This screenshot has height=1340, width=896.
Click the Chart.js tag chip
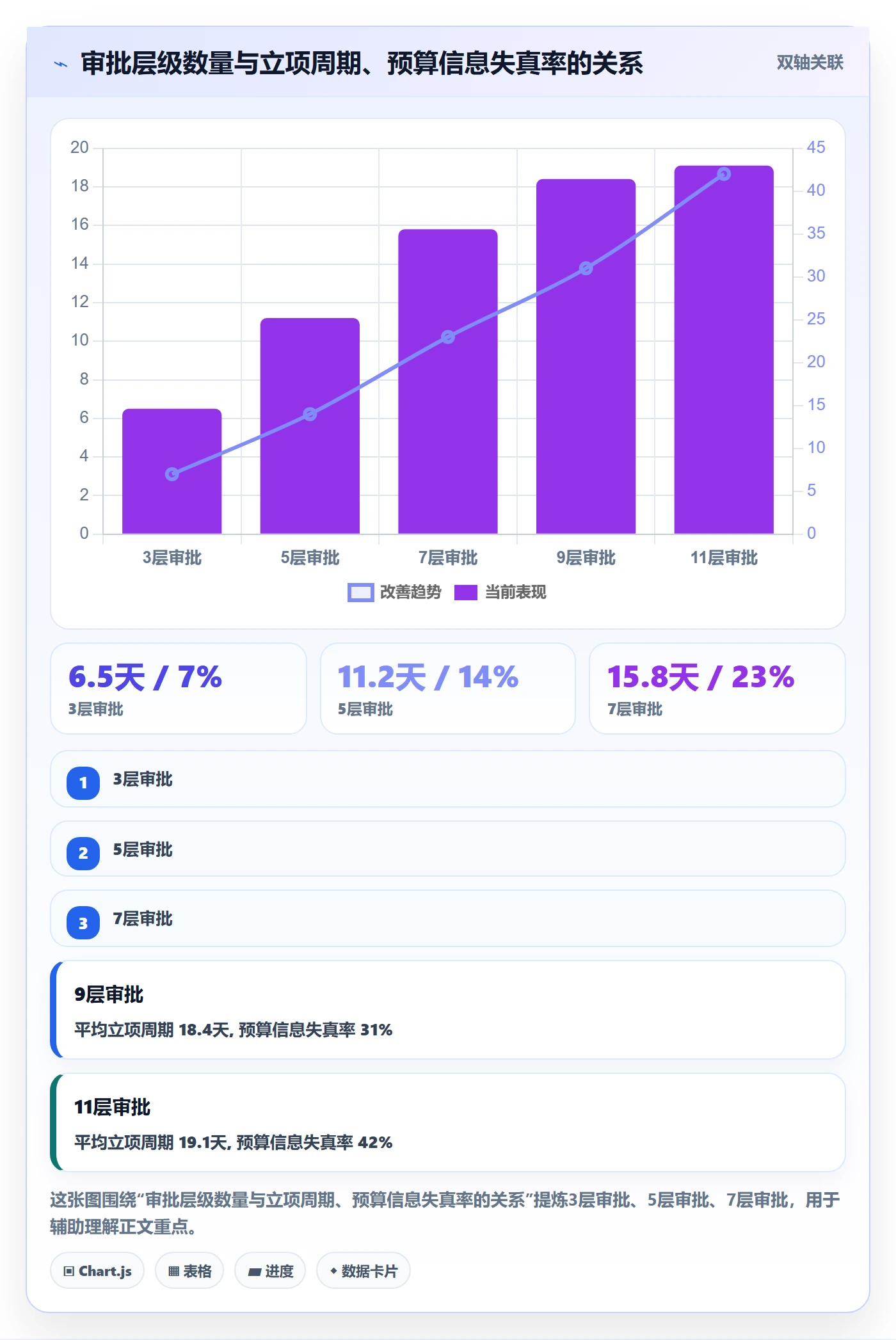(97, 1271)
